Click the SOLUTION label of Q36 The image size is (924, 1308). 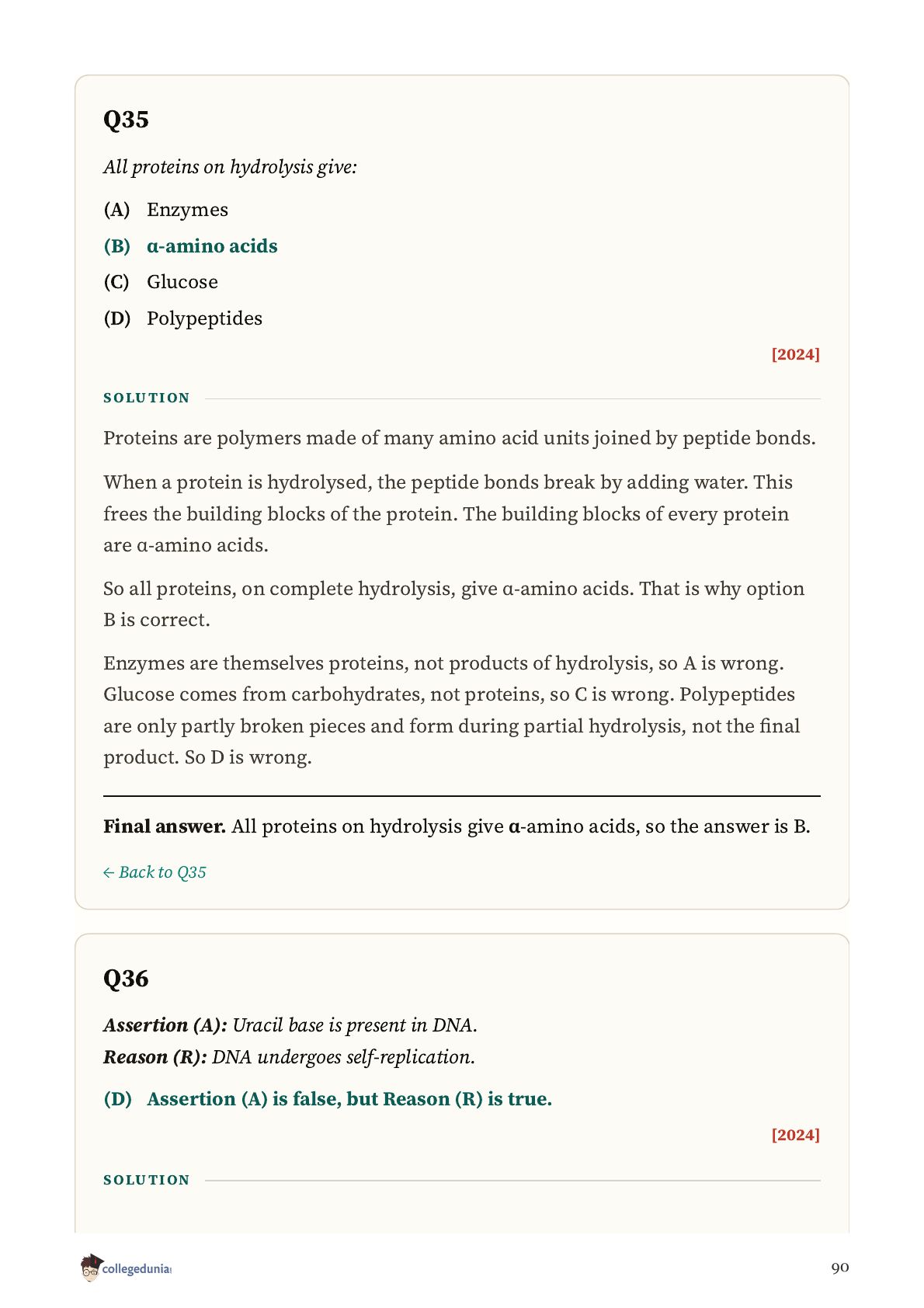tap(147, 1180)
